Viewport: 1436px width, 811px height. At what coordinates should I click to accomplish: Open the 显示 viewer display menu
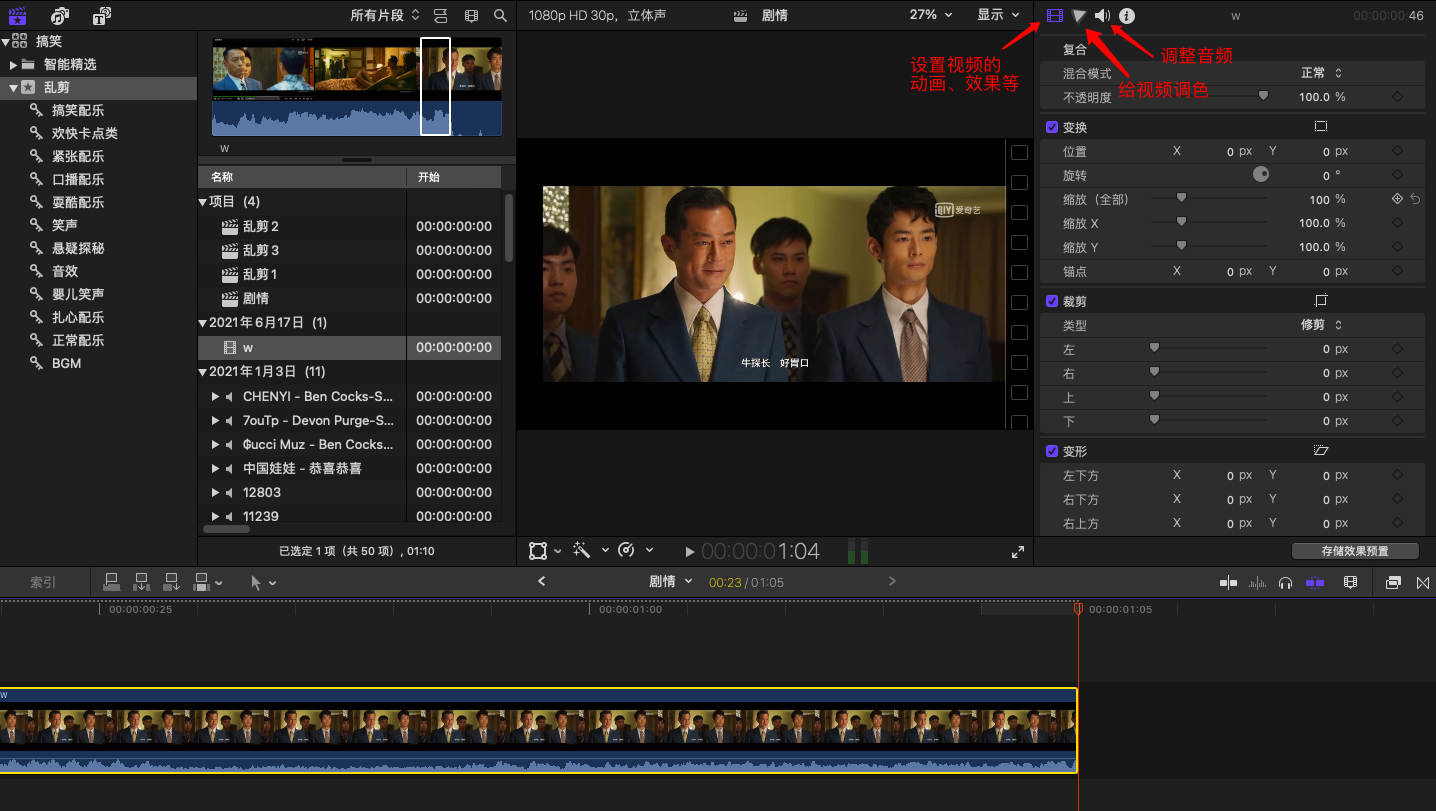point(998,15)
